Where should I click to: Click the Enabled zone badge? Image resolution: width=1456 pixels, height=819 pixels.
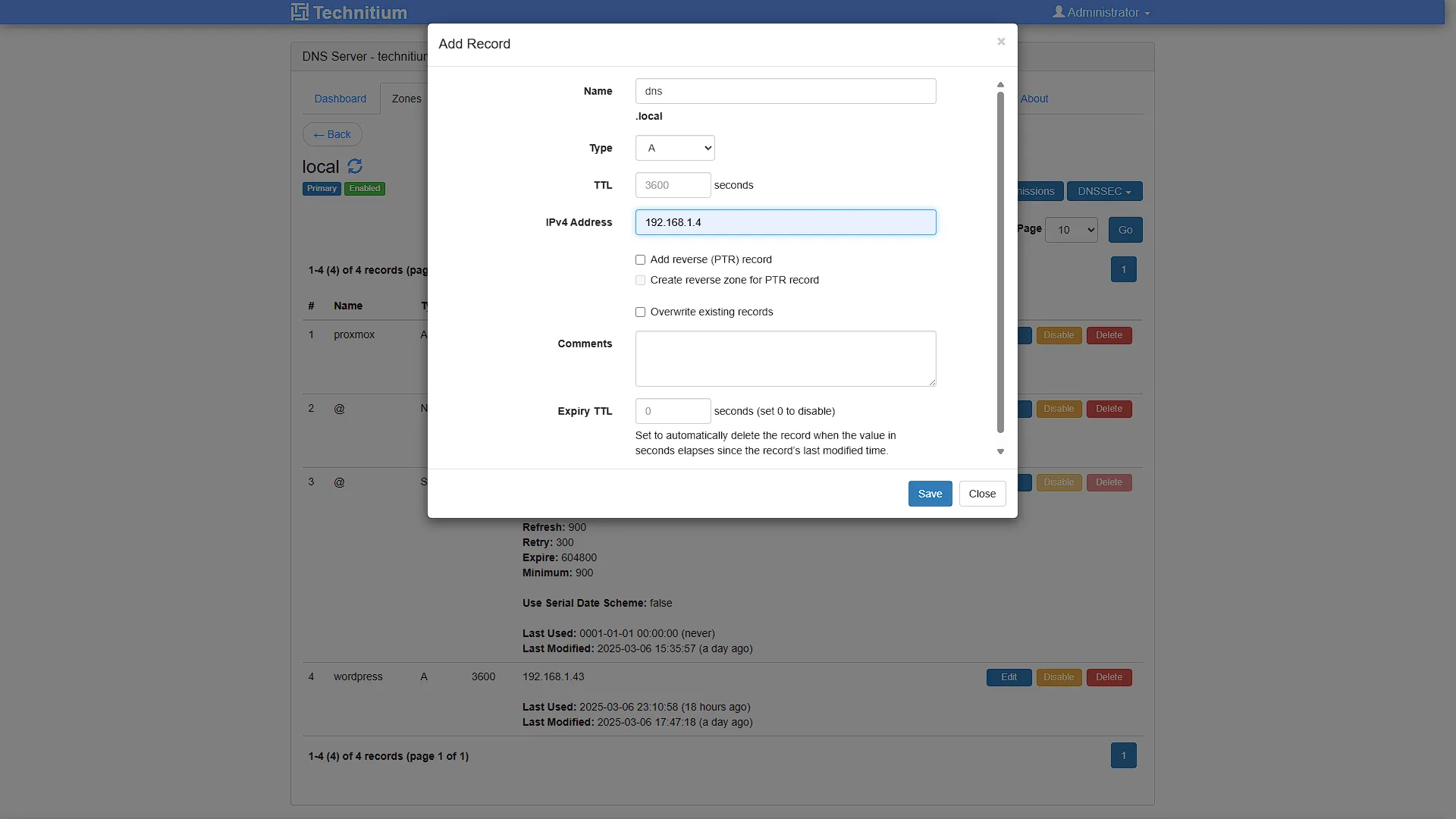coord(365,189)
